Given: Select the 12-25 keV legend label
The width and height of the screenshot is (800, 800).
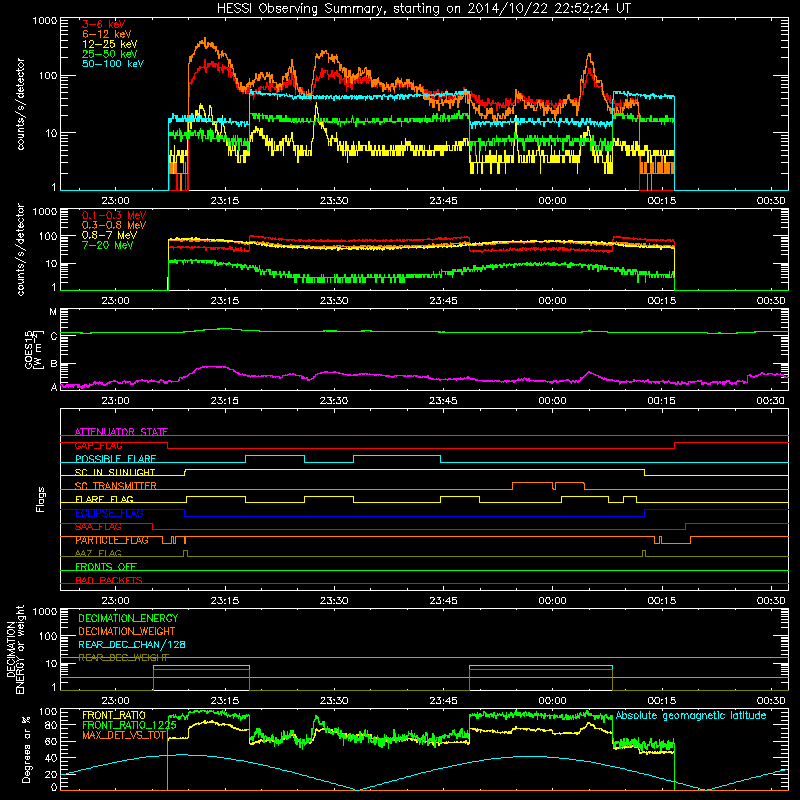Looking at the screenshot, I should pos(110,44).
